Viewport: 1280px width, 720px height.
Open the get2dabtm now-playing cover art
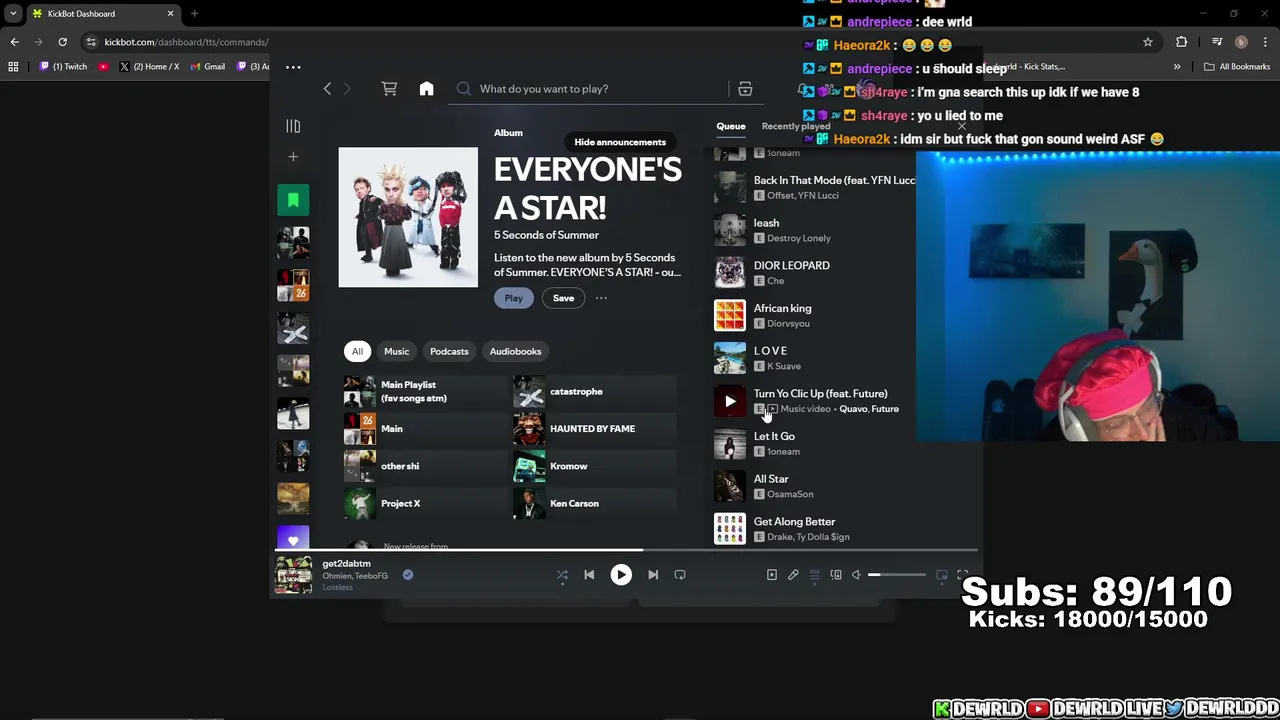tap(293, 575)
